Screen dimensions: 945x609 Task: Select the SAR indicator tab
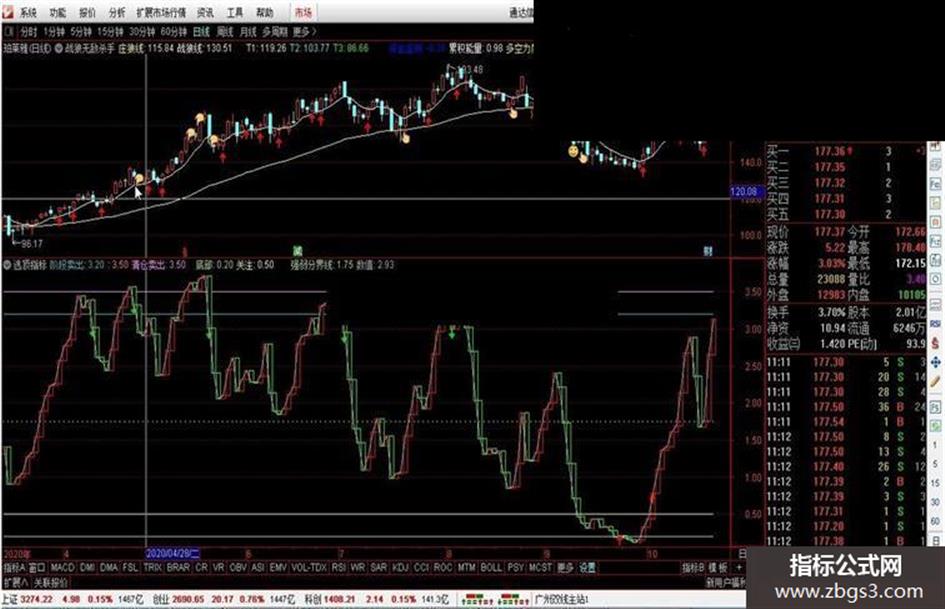point(378,567)
